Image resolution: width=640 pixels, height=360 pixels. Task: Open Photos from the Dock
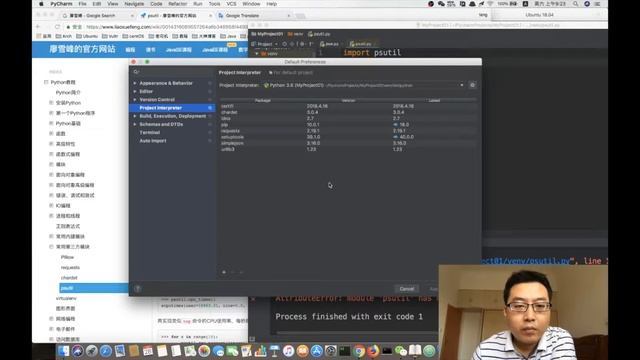(204, 351)
